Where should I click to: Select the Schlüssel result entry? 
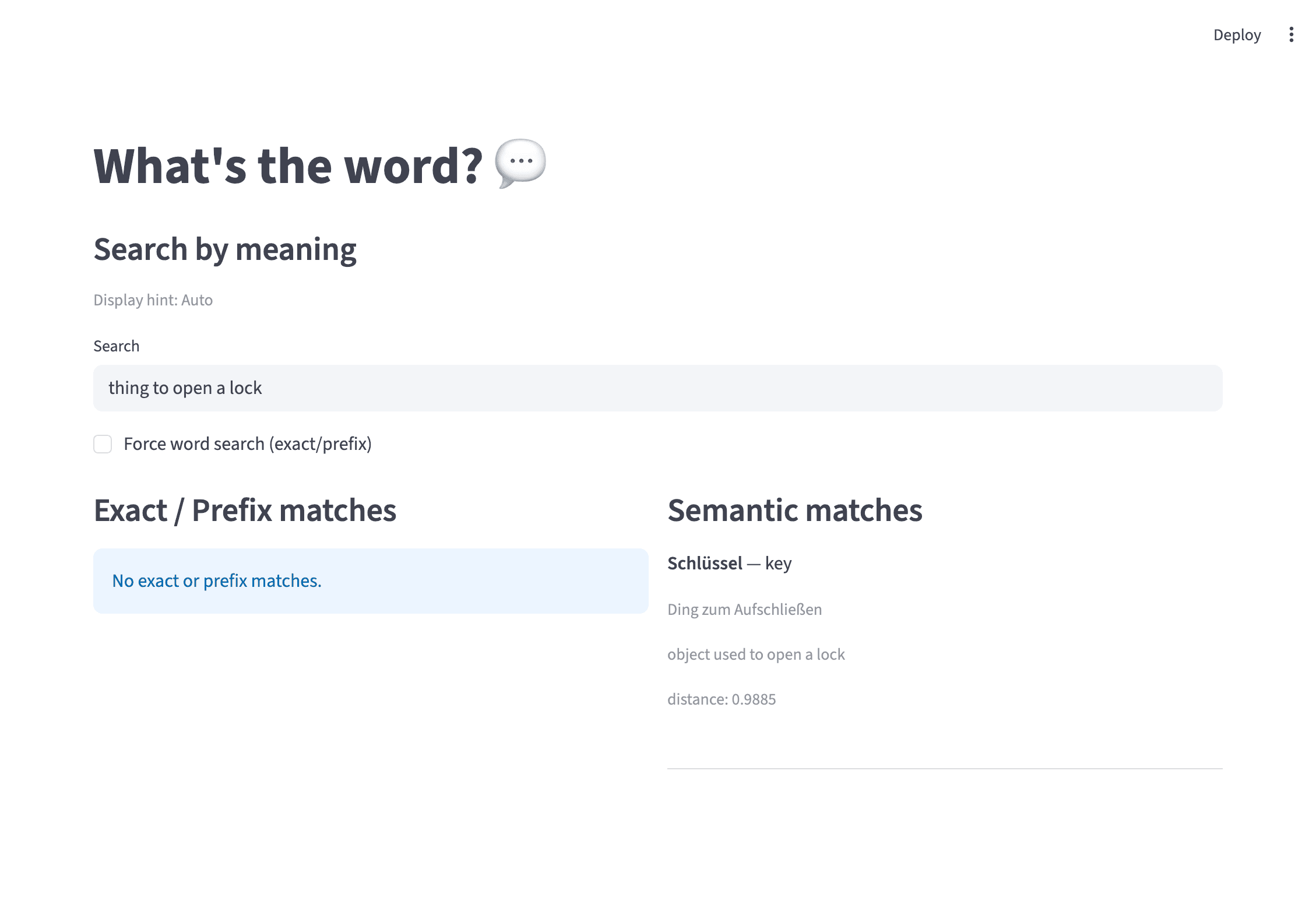pos(705,563)
